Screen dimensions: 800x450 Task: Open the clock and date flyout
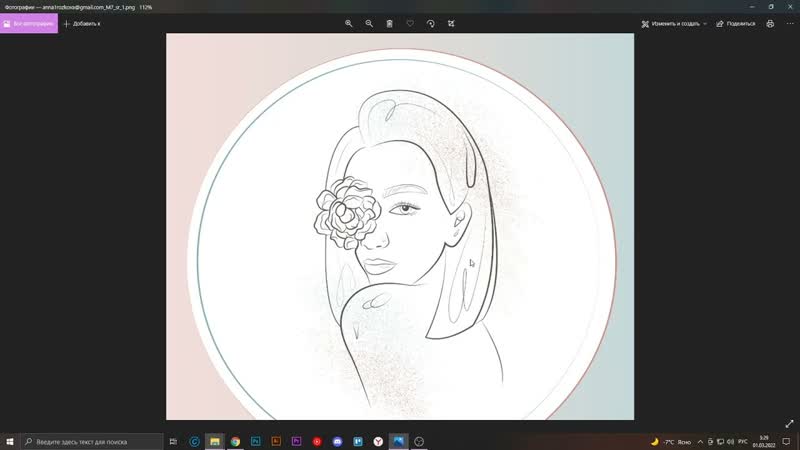point(764,442)
